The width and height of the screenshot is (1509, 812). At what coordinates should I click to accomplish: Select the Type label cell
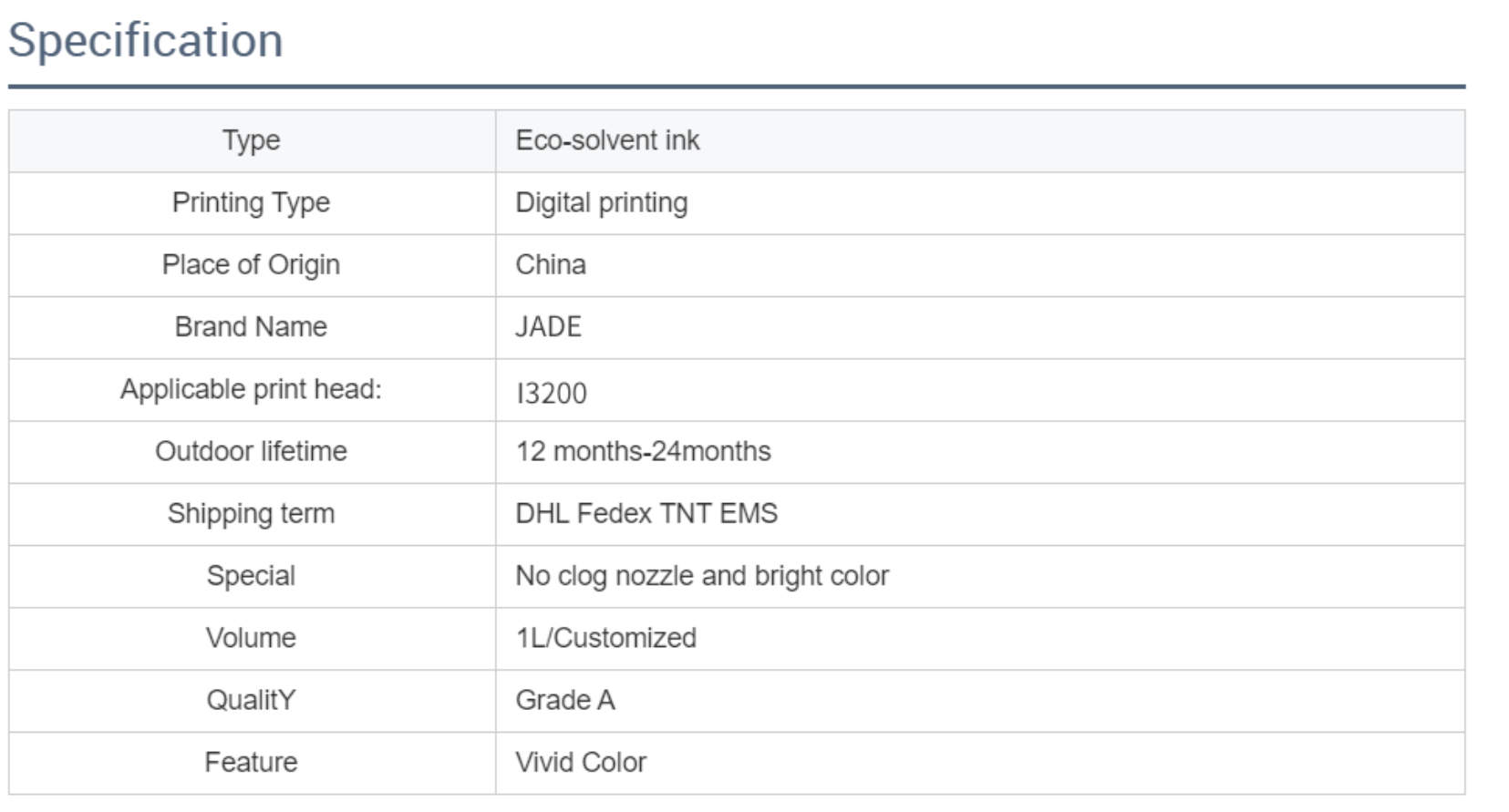(252, 141)
